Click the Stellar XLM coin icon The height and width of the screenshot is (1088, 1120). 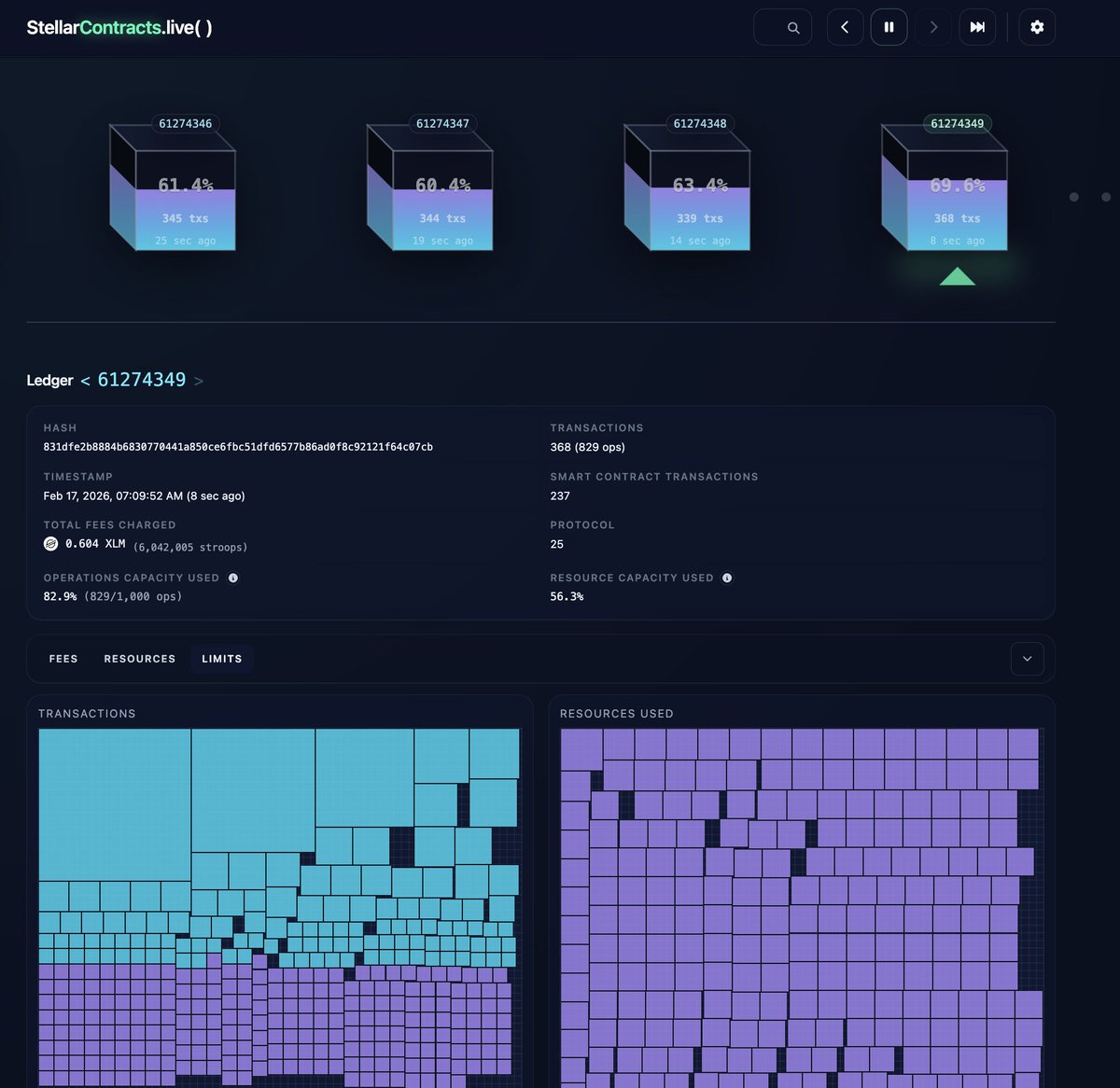[51, 543]
